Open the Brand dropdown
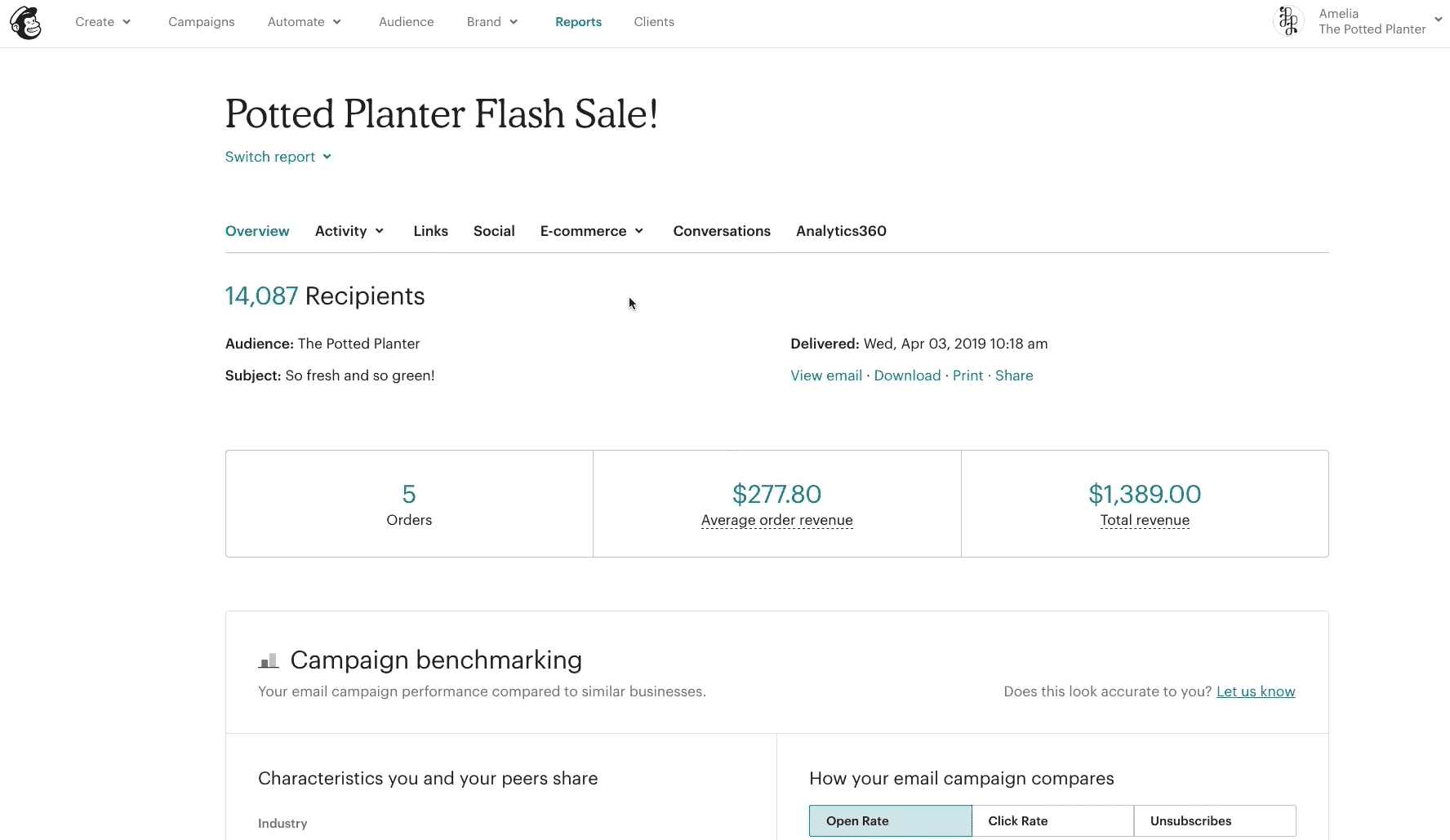The image size is (1450, 840). point(492,22)
